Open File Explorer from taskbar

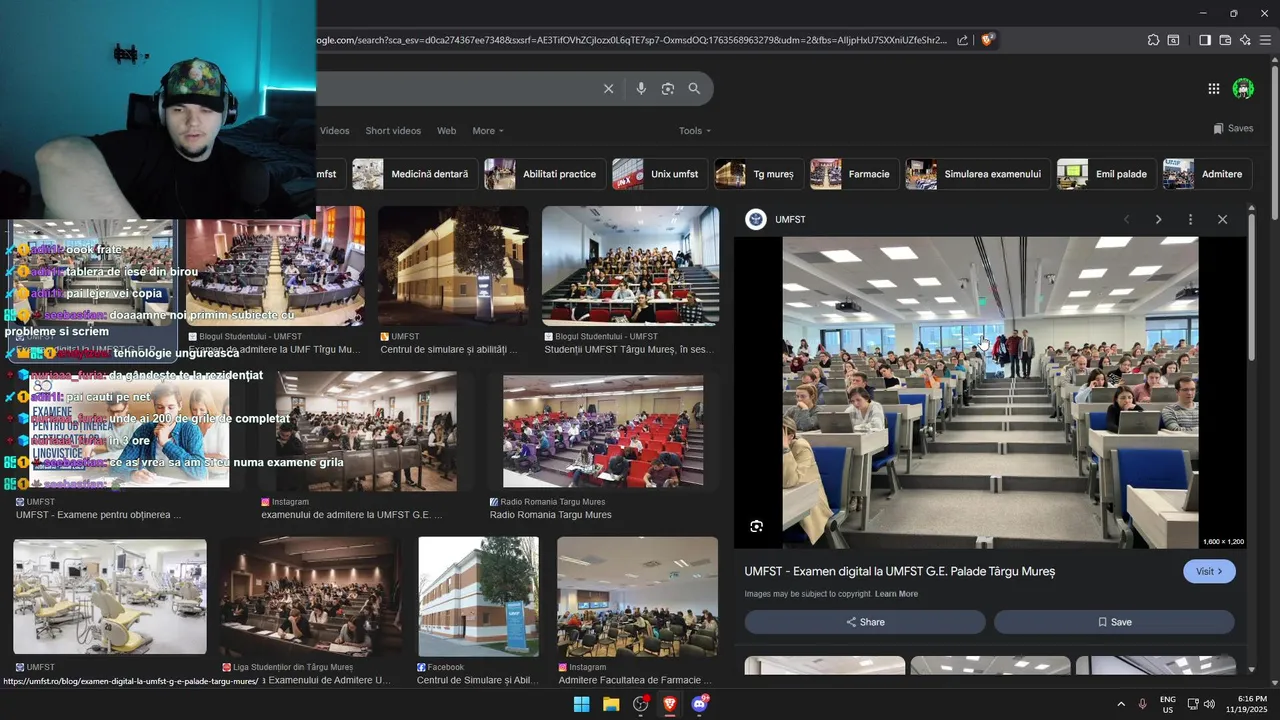(611, 704)
